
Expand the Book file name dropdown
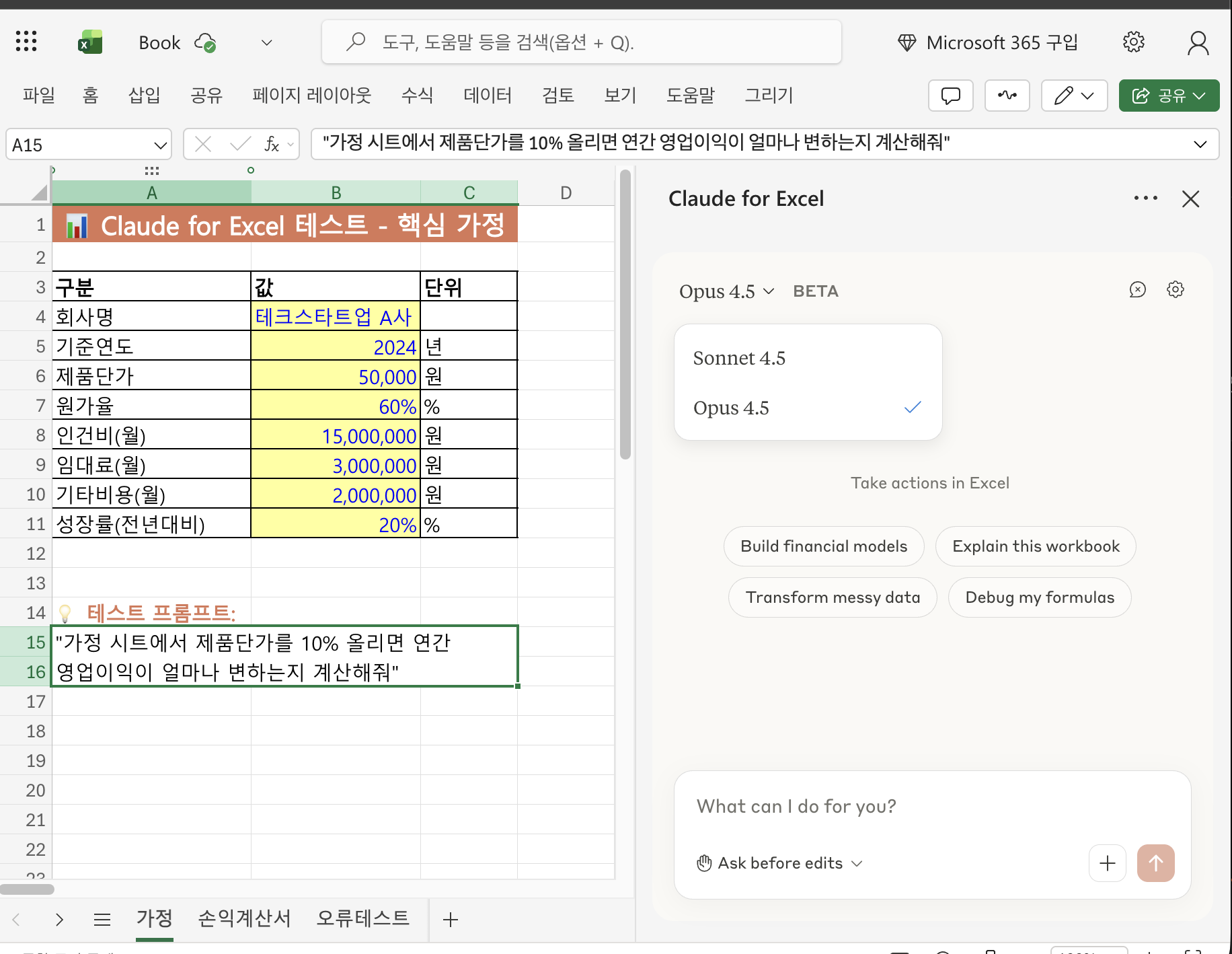pos(267,43)
